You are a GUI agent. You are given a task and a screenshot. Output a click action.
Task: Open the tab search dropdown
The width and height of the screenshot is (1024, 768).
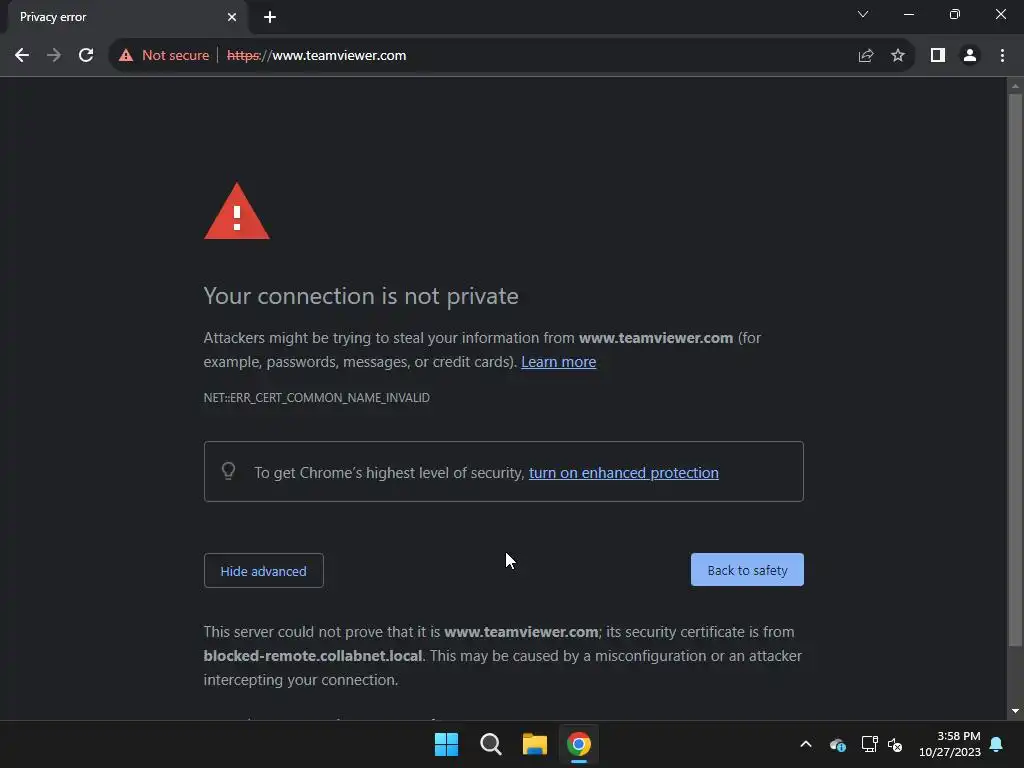click(863, 14)
